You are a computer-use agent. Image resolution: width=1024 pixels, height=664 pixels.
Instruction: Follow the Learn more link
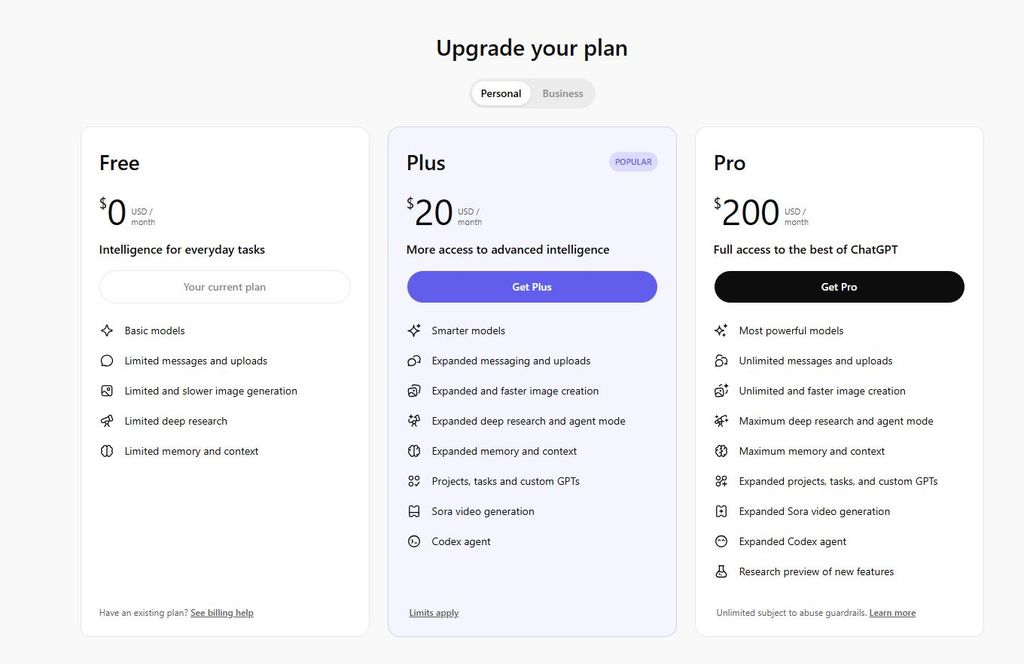coord(892,613)
